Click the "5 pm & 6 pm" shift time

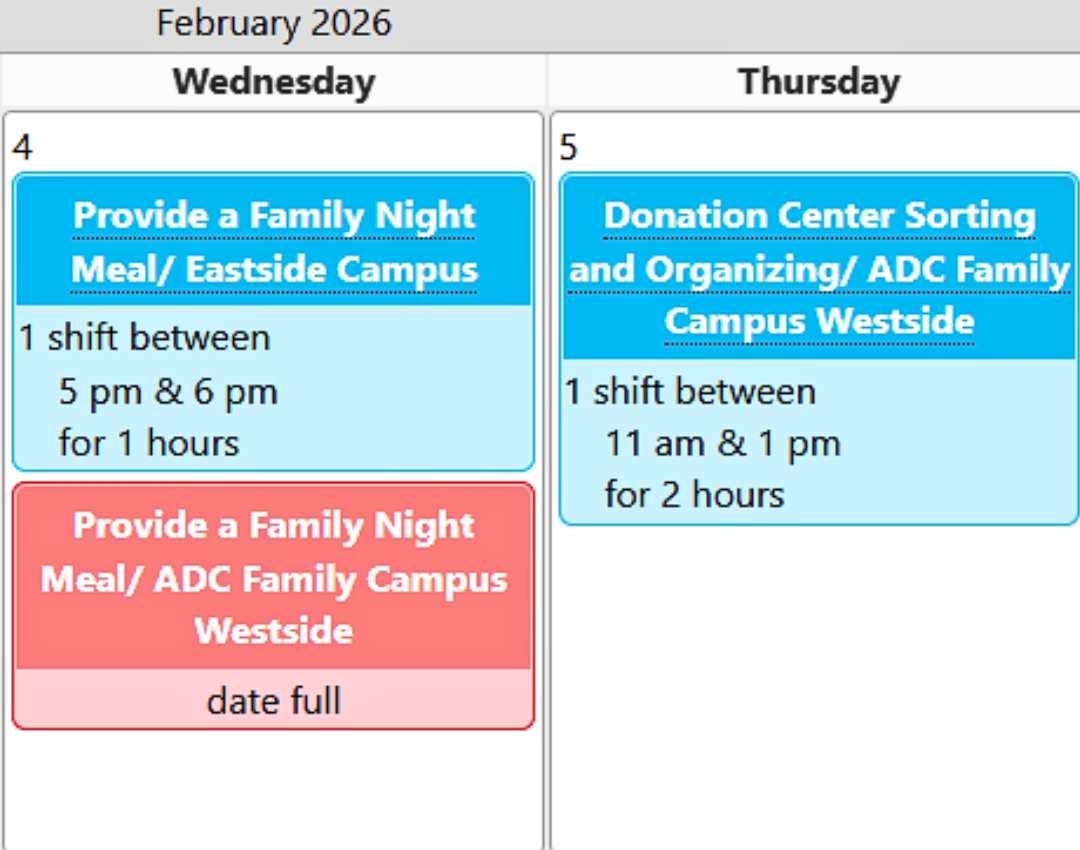coord(168,391)
